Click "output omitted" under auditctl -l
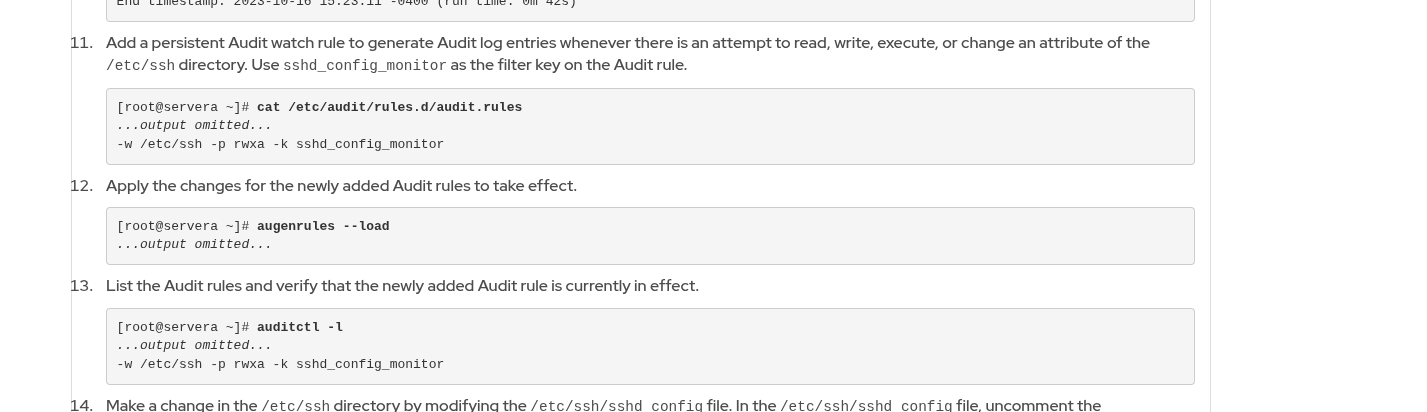The width and height of the screenshot is (1427, 412). [x=194, y=345]
